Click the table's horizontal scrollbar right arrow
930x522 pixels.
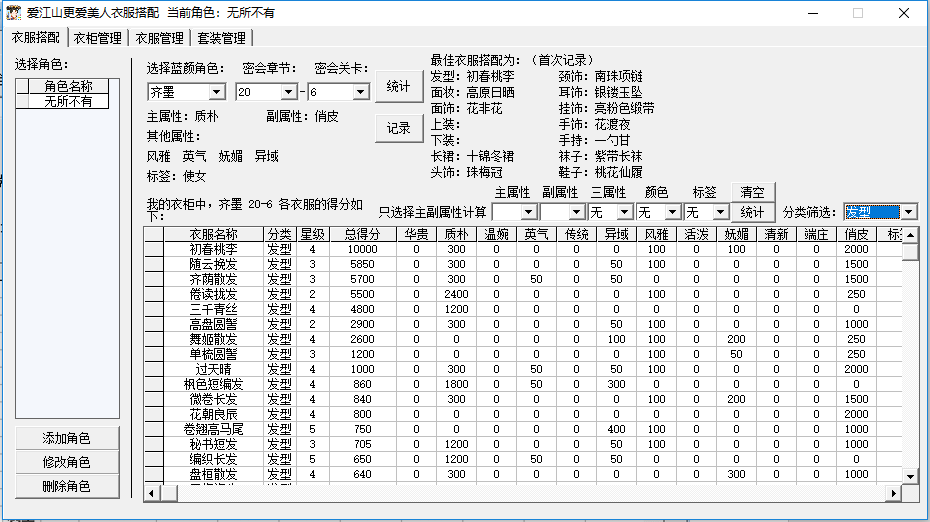tap(893, 493)
